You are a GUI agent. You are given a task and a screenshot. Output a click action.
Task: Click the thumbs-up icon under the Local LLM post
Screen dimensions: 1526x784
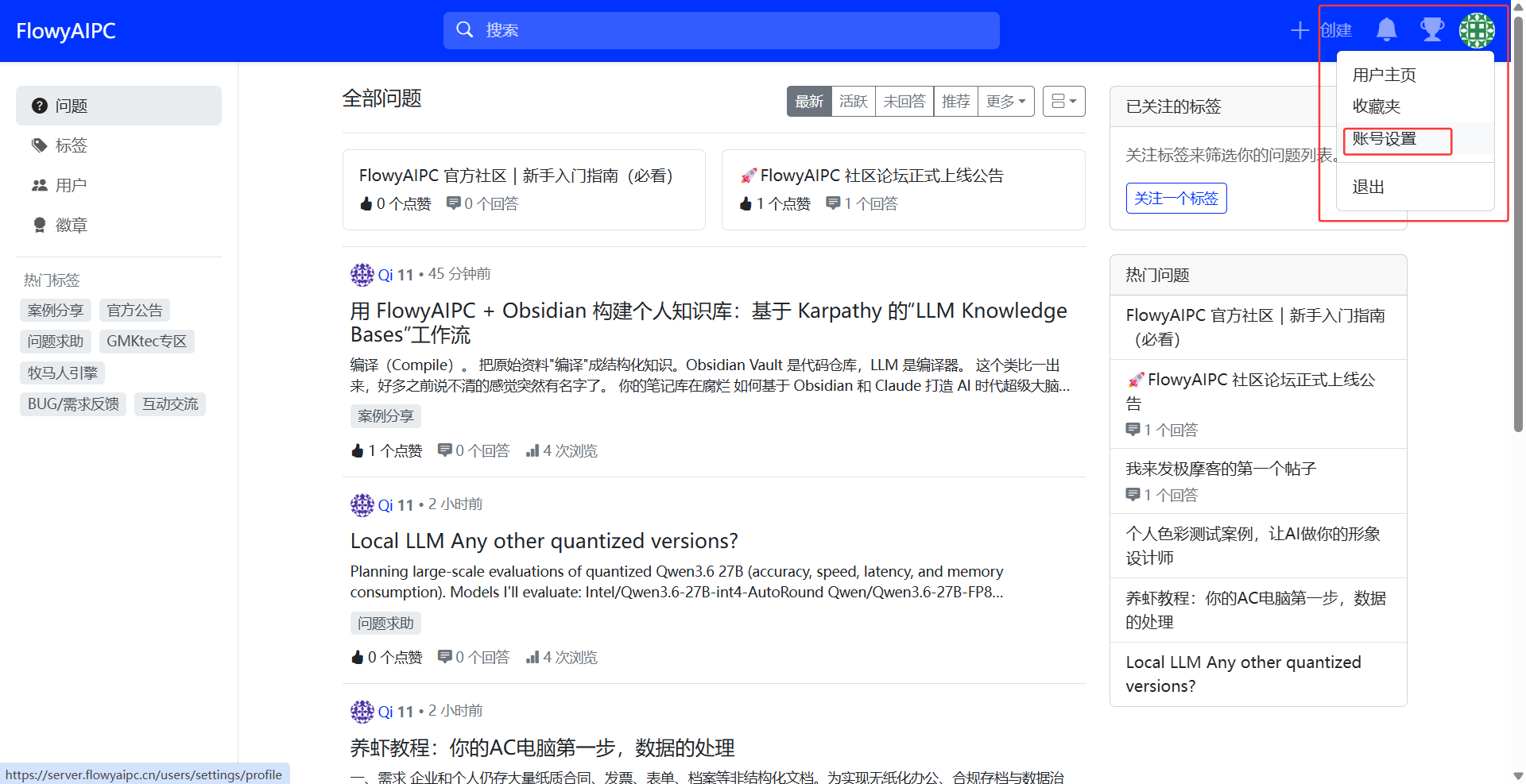358,658
